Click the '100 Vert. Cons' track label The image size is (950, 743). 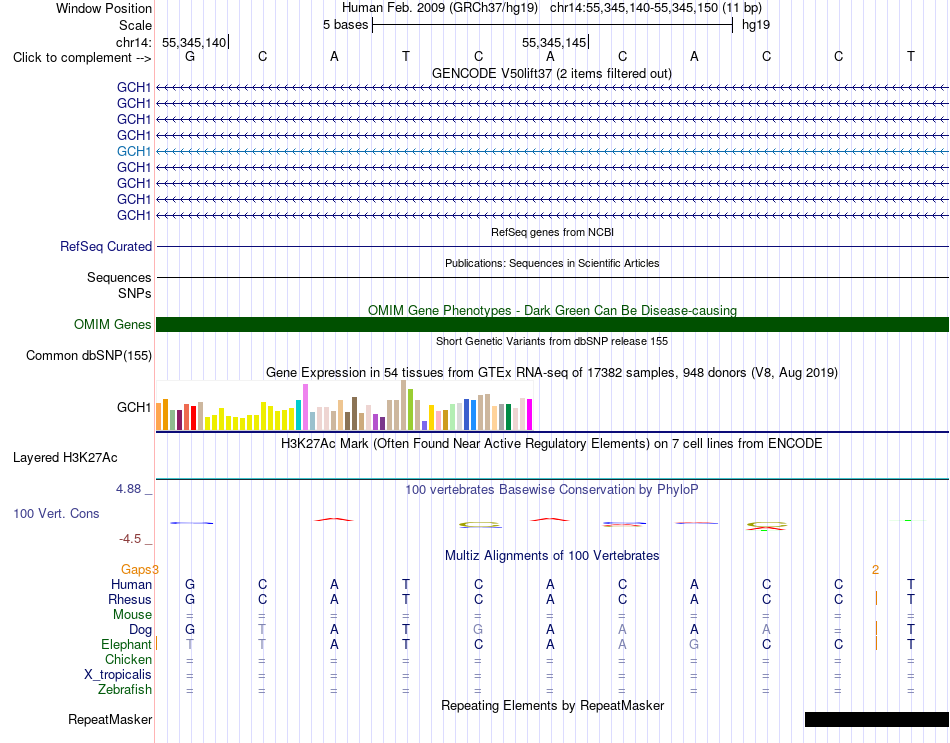click(x=56, y=513)
